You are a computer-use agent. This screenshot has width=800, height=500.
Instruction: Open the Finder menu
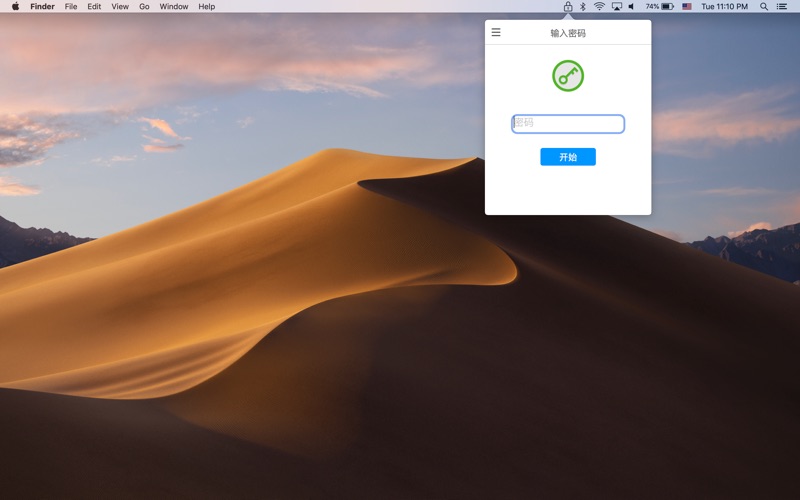click(x=42, y=7)
